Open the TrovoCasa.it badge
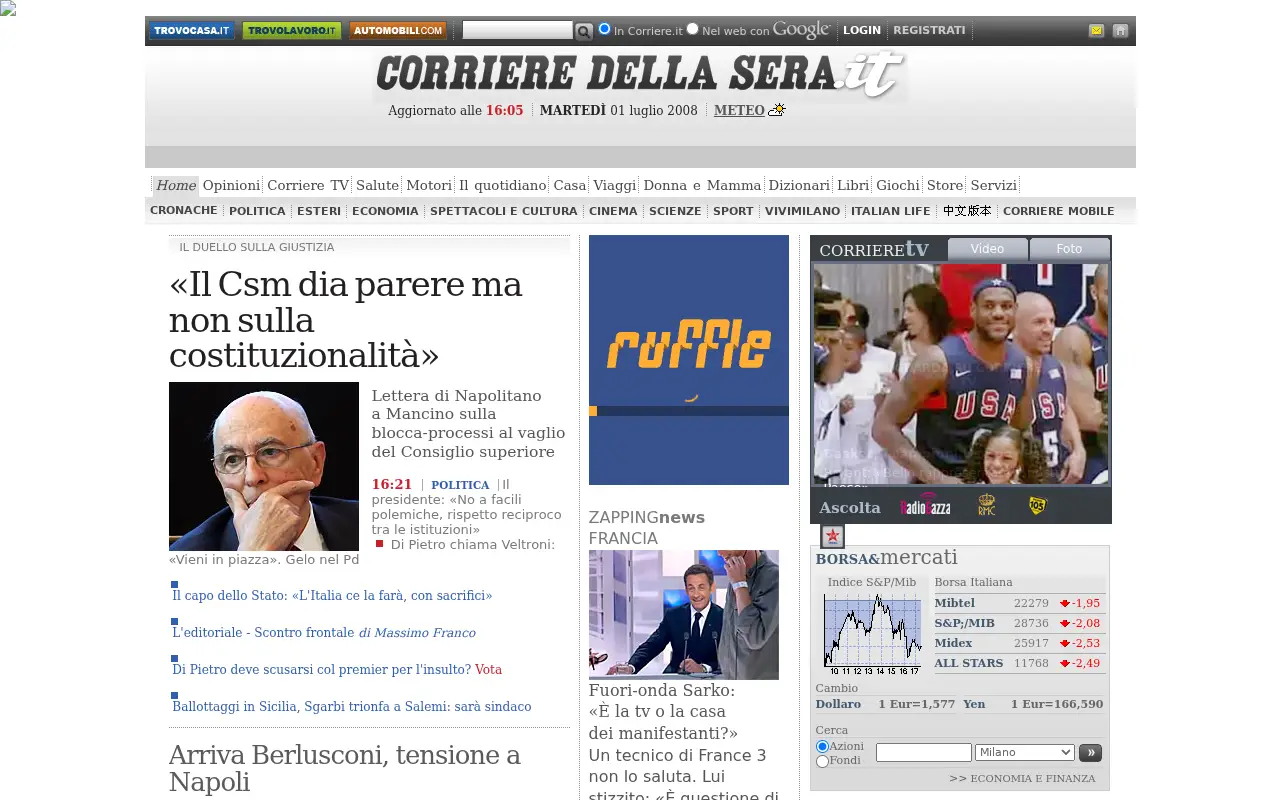 point(192,31)
